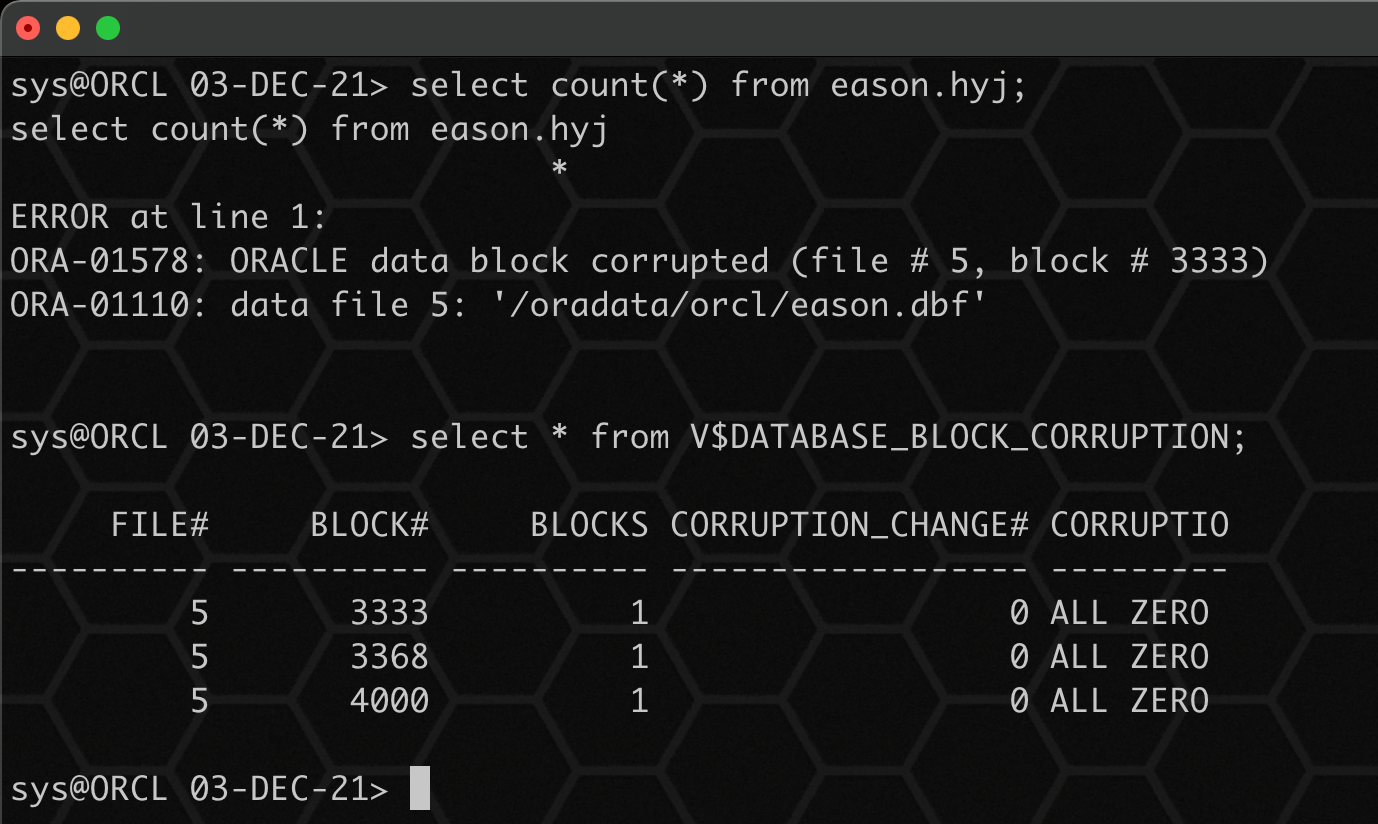Image resolution: width=1378 pixels, height=824 pixels.
Task: Click the asterisk error marker under eason.hyj
Action: pos(560,170)
